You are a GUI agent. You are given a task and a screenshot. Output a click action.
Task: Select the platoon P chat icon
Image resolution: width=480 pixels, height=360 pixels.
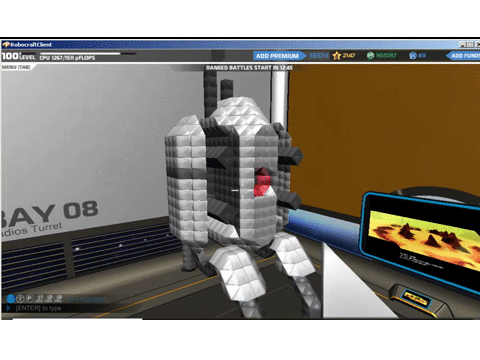click(30, 298)
